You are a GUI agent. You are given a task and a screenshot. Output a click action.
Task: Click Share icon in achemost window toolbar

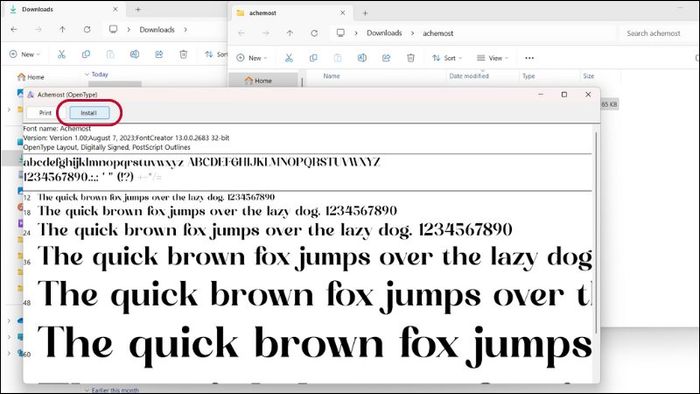click(386, 58)
